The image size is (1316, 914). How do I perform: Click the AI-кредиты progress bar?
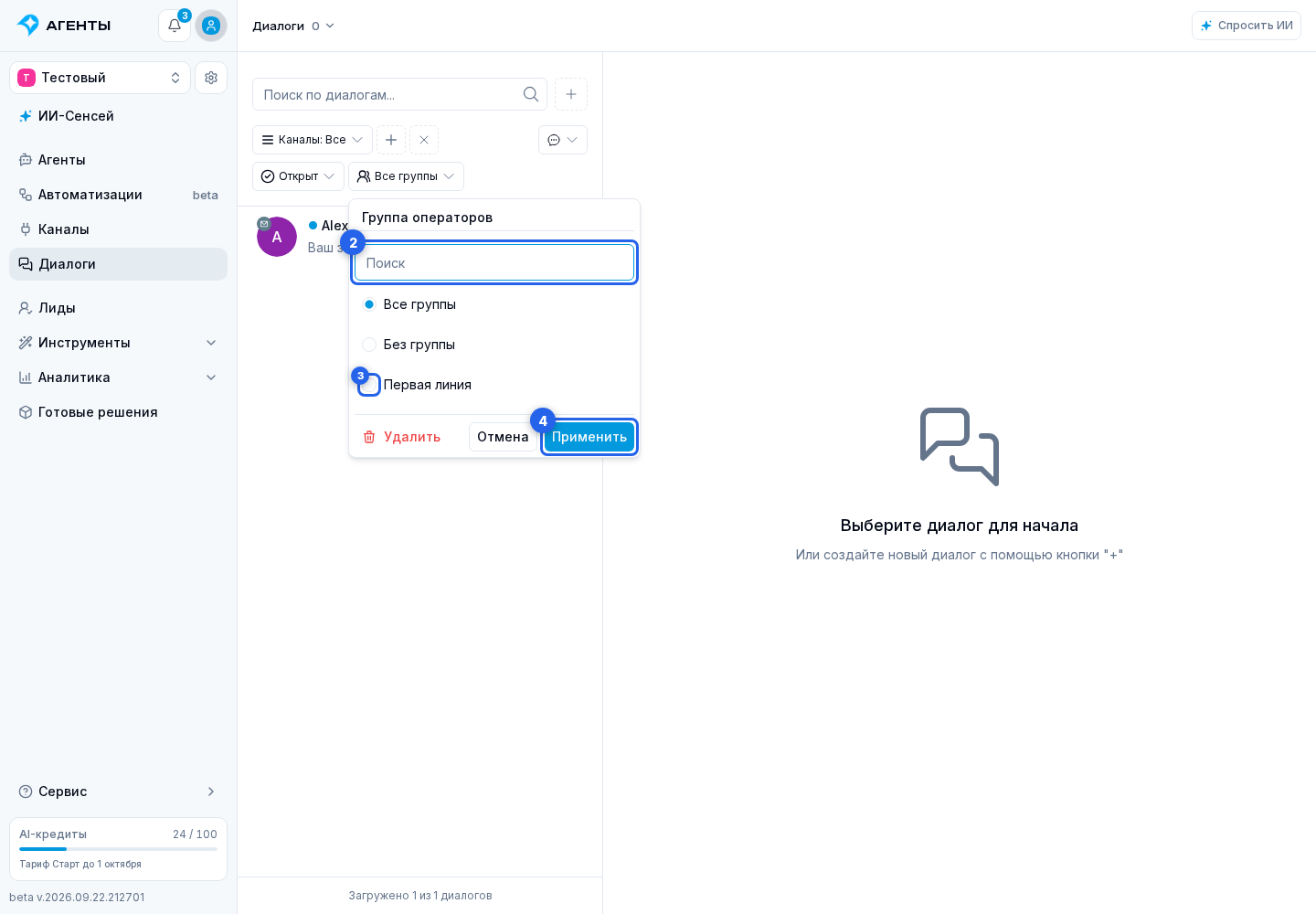tap(118, 849)
